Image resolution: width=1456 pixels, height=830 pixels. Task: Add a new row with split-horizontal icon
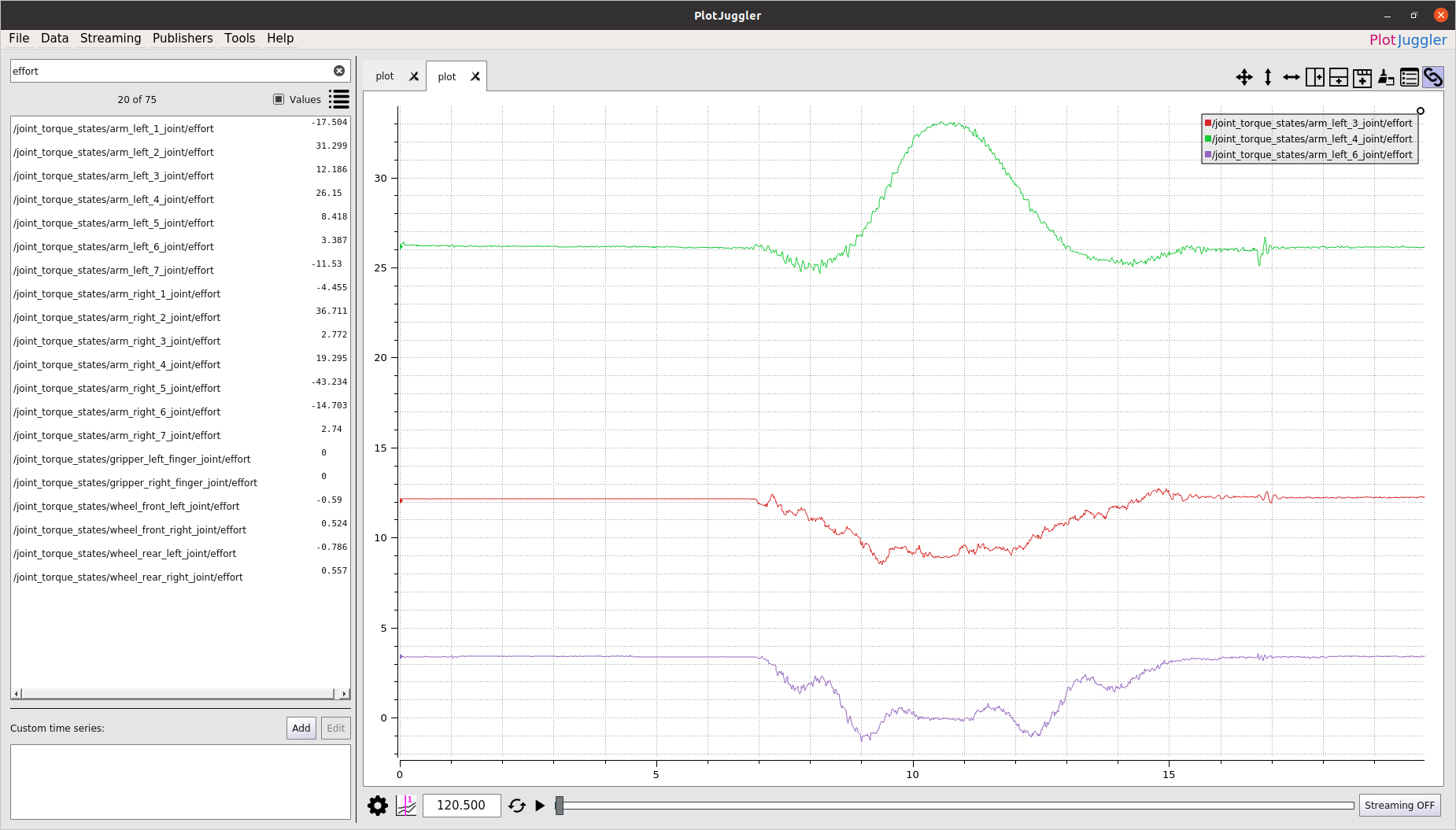tap(1338, 77)
